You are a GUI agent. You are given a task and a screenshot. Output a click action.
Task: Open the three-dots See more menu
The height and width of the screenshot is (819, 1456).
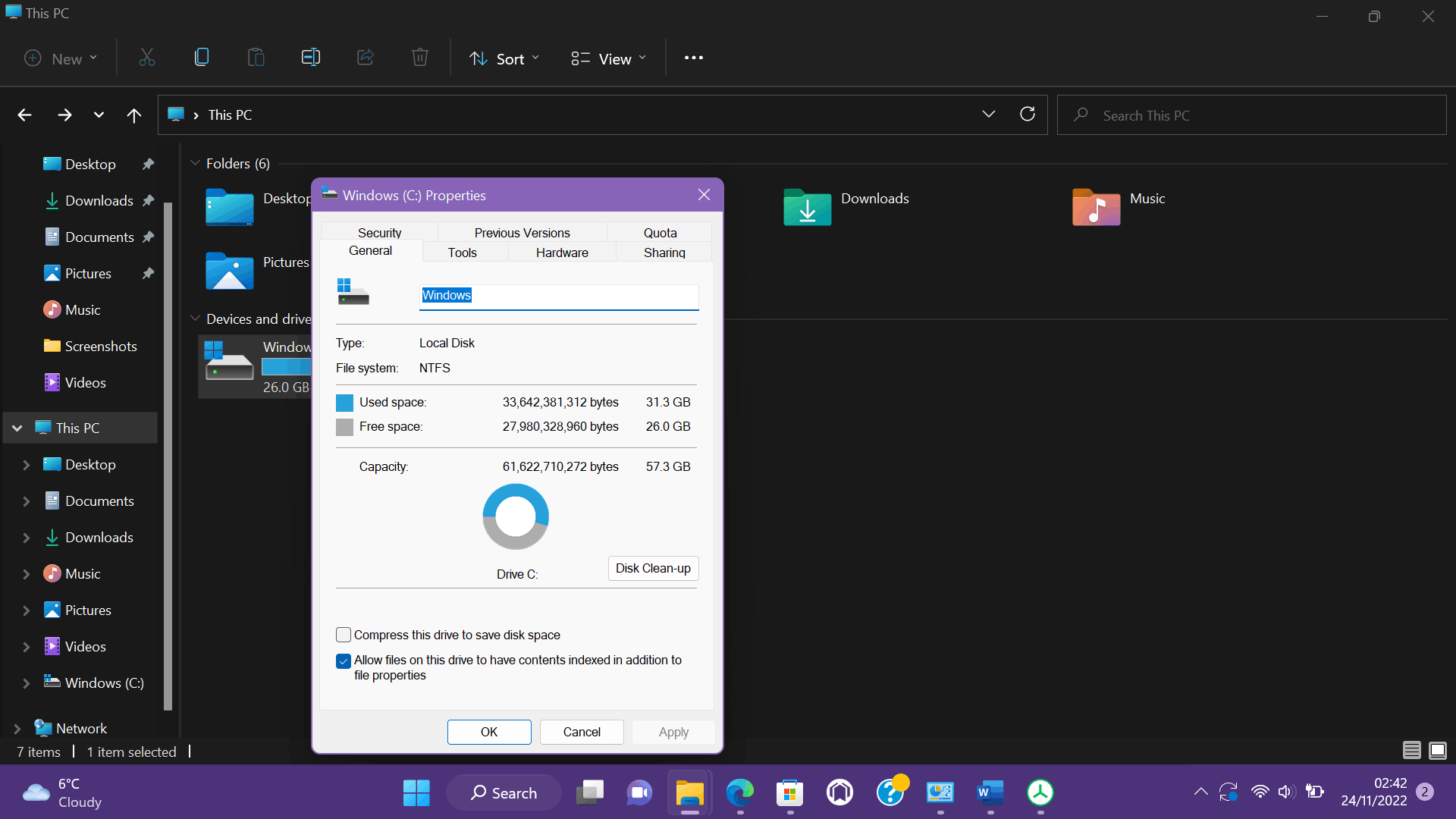[x=693, y=58]
